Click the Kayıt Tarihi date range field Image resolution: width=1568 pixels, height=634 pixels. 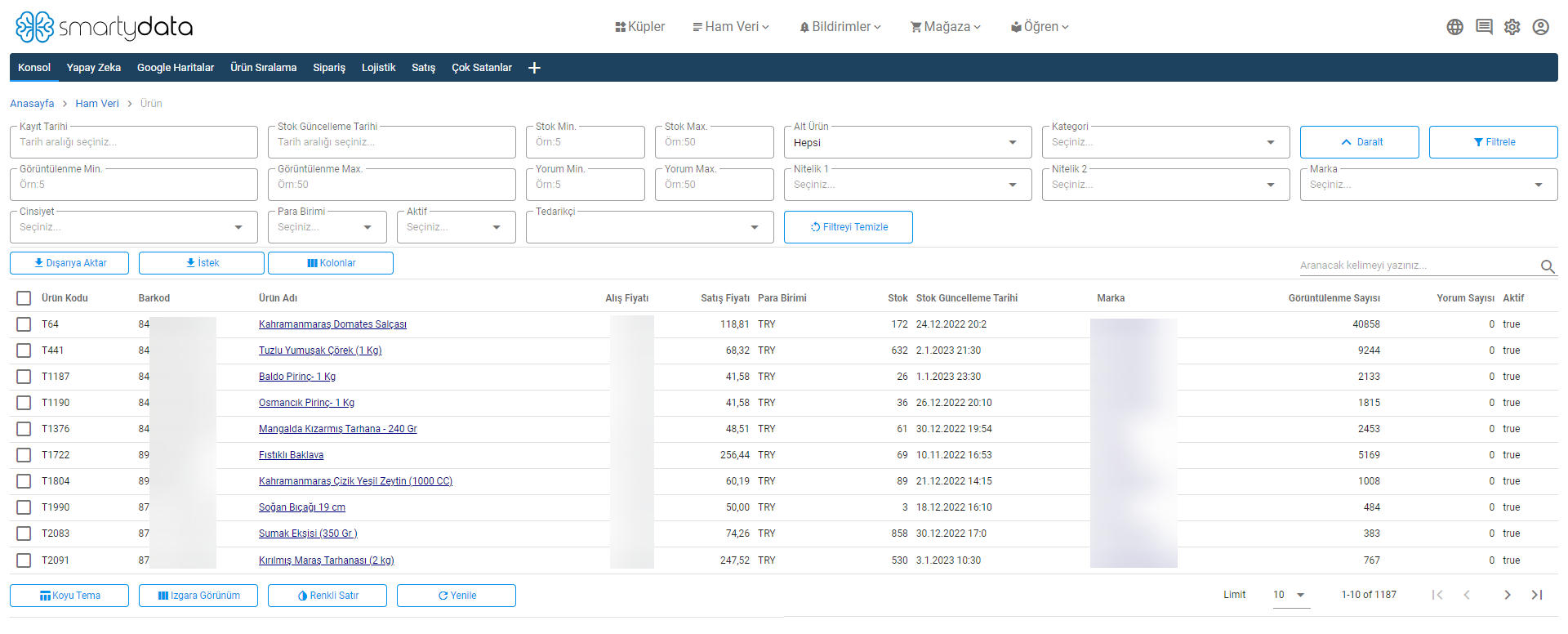[x=133, y=142]
